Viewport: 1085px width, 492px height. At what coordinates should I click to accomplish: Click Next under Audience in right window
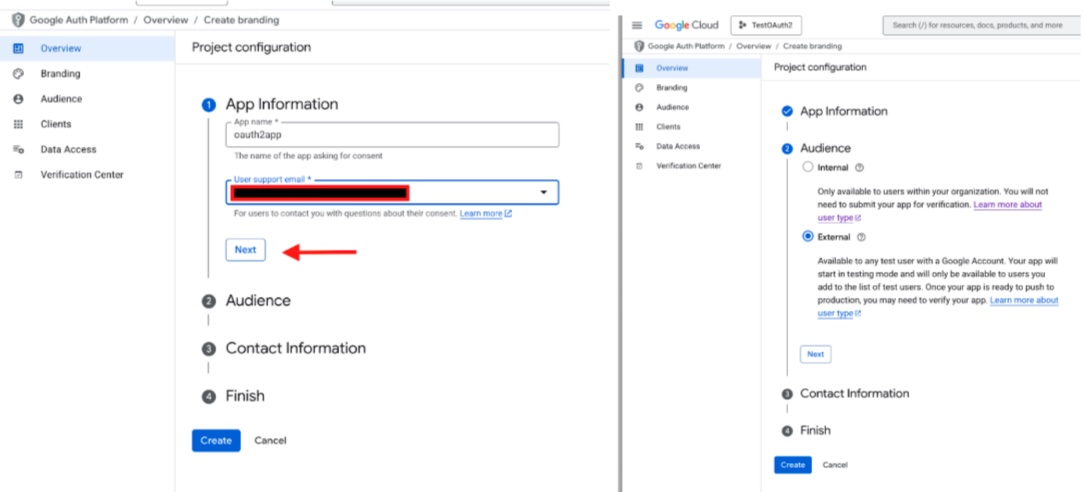click(x=816, y=354)
